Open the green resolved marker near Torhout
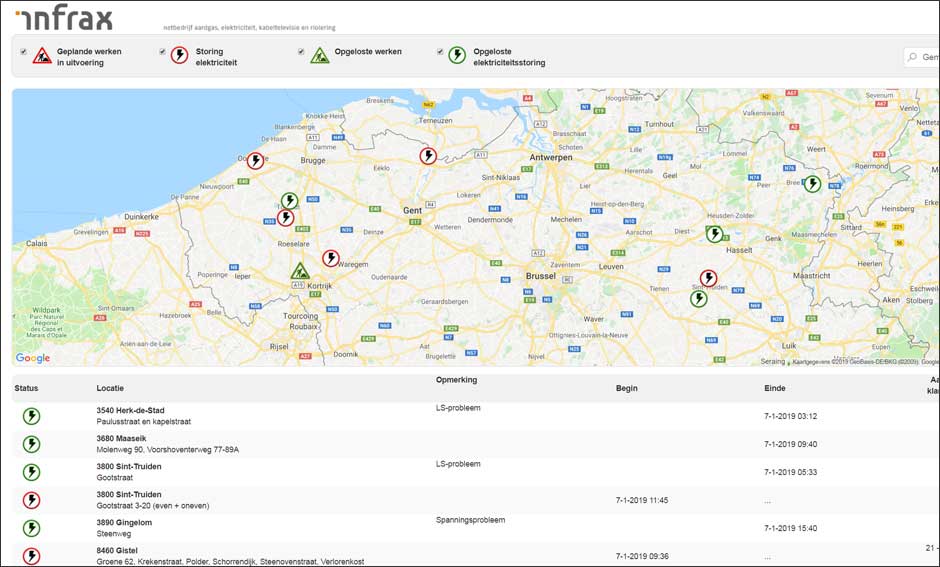940x567 pixels. [290, 200]
